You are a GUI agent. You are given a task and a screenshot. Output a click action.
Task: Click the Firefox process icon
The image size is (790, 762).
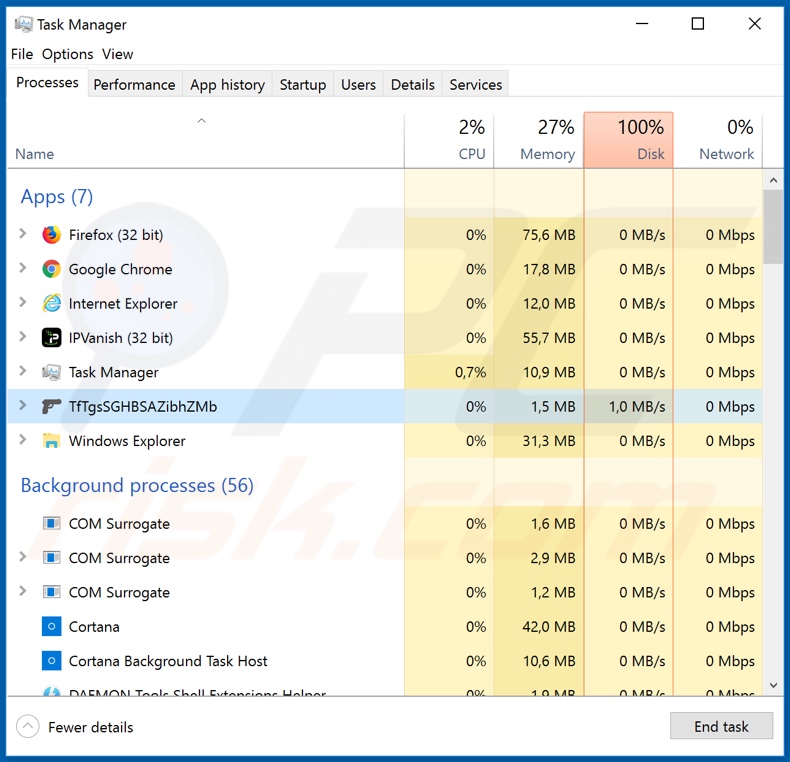coord(51,235)
